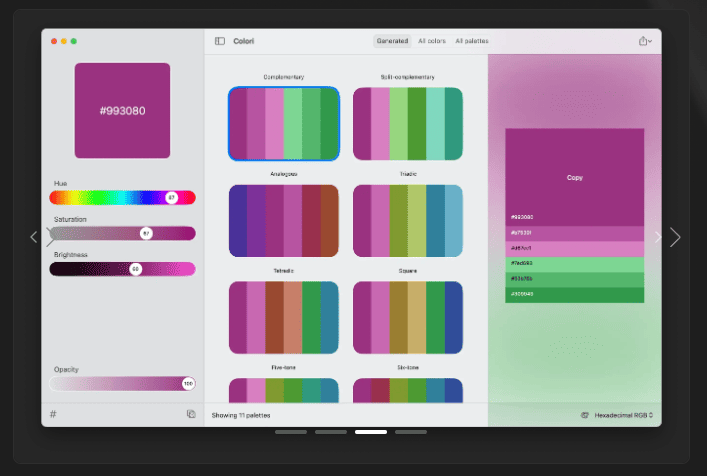Click the hash symbol in sidebar footer
The width and height of the screenshot is (707, 476).
pyautogui.click(x=53, y=414)
